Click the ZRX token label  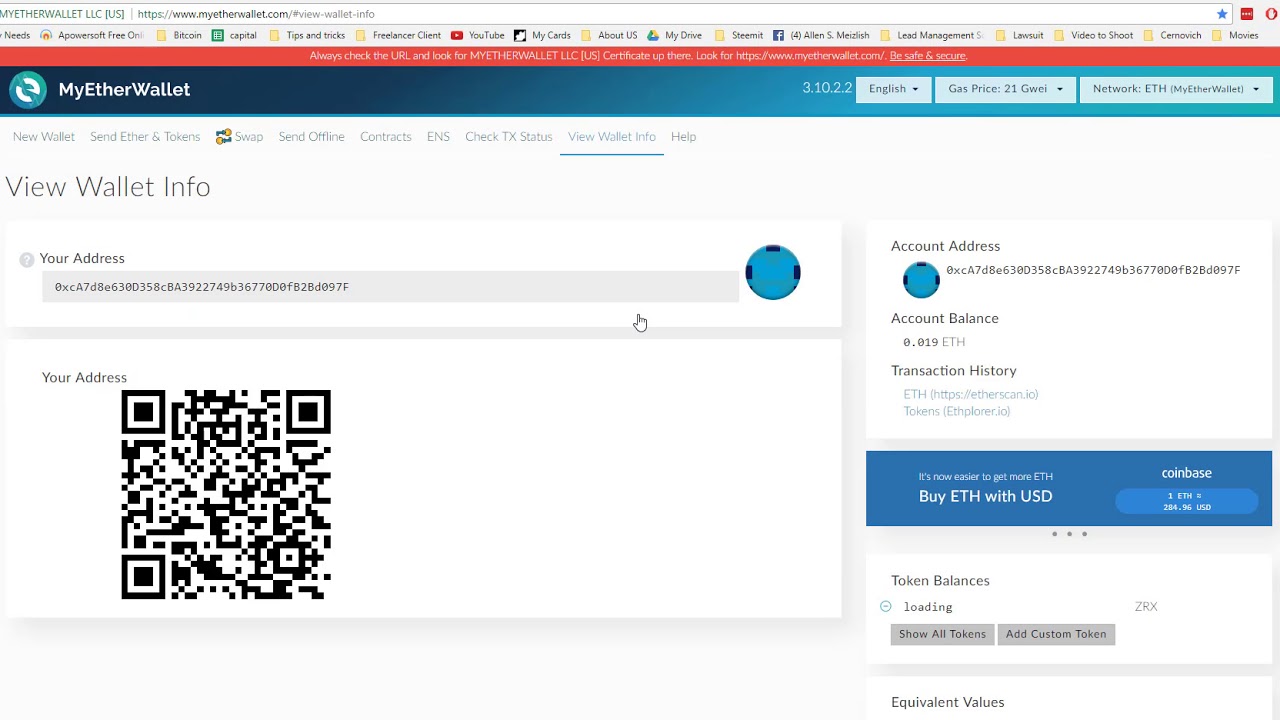coord(1146,607)
